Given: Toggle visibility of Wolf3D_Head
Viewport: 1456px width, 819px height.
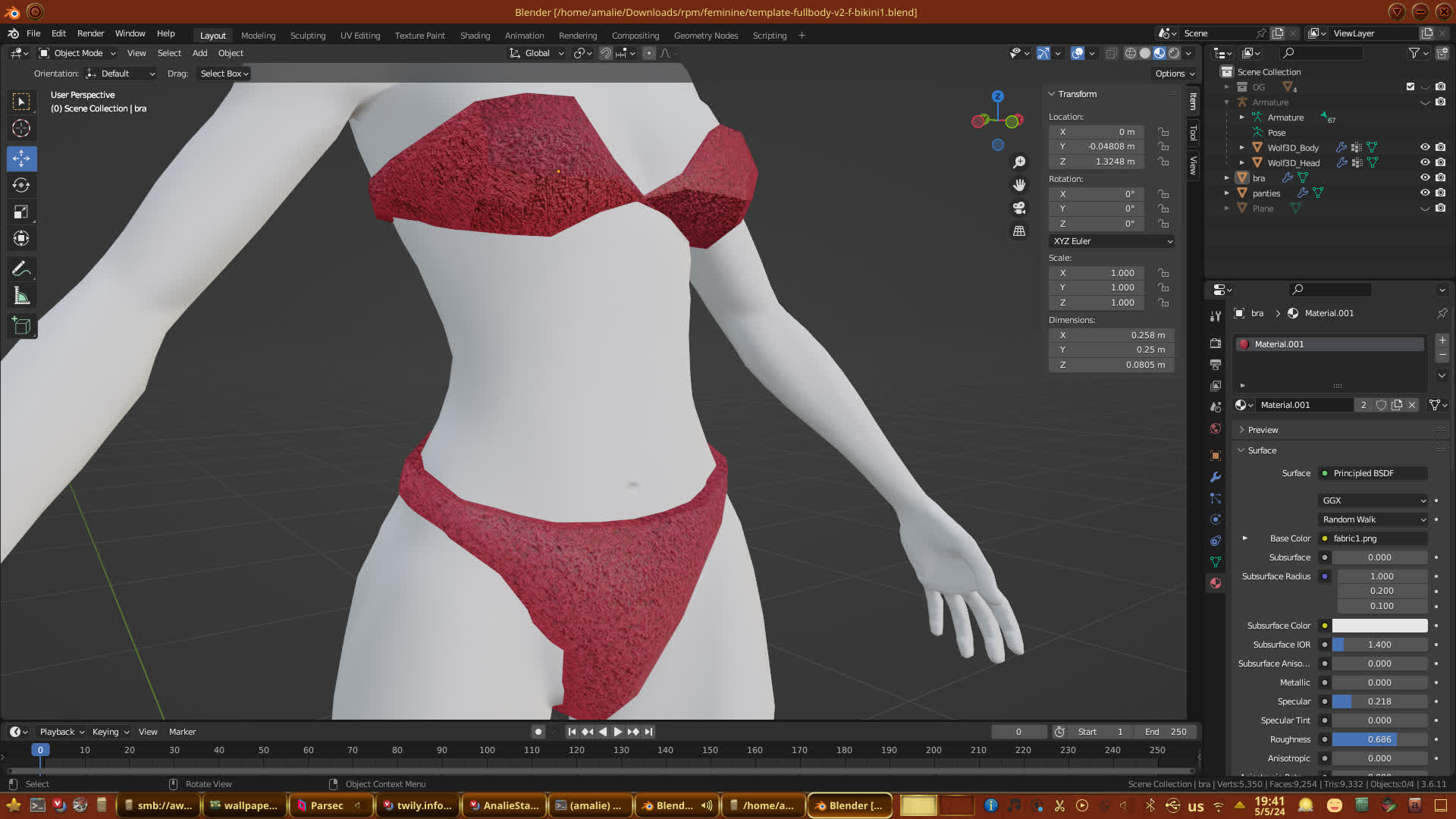Looking at the screenshot, I should (1425, 162).
